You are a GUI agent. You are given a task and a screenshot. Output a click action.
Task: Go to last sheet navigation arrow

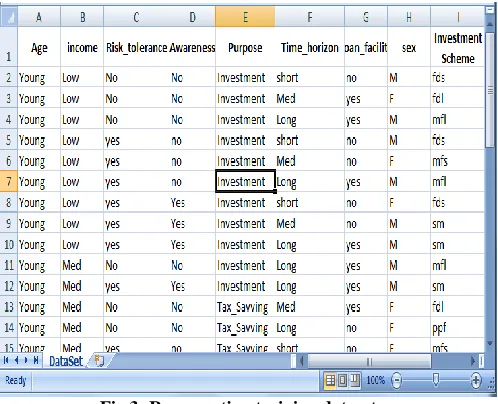(x=36, y=360)
